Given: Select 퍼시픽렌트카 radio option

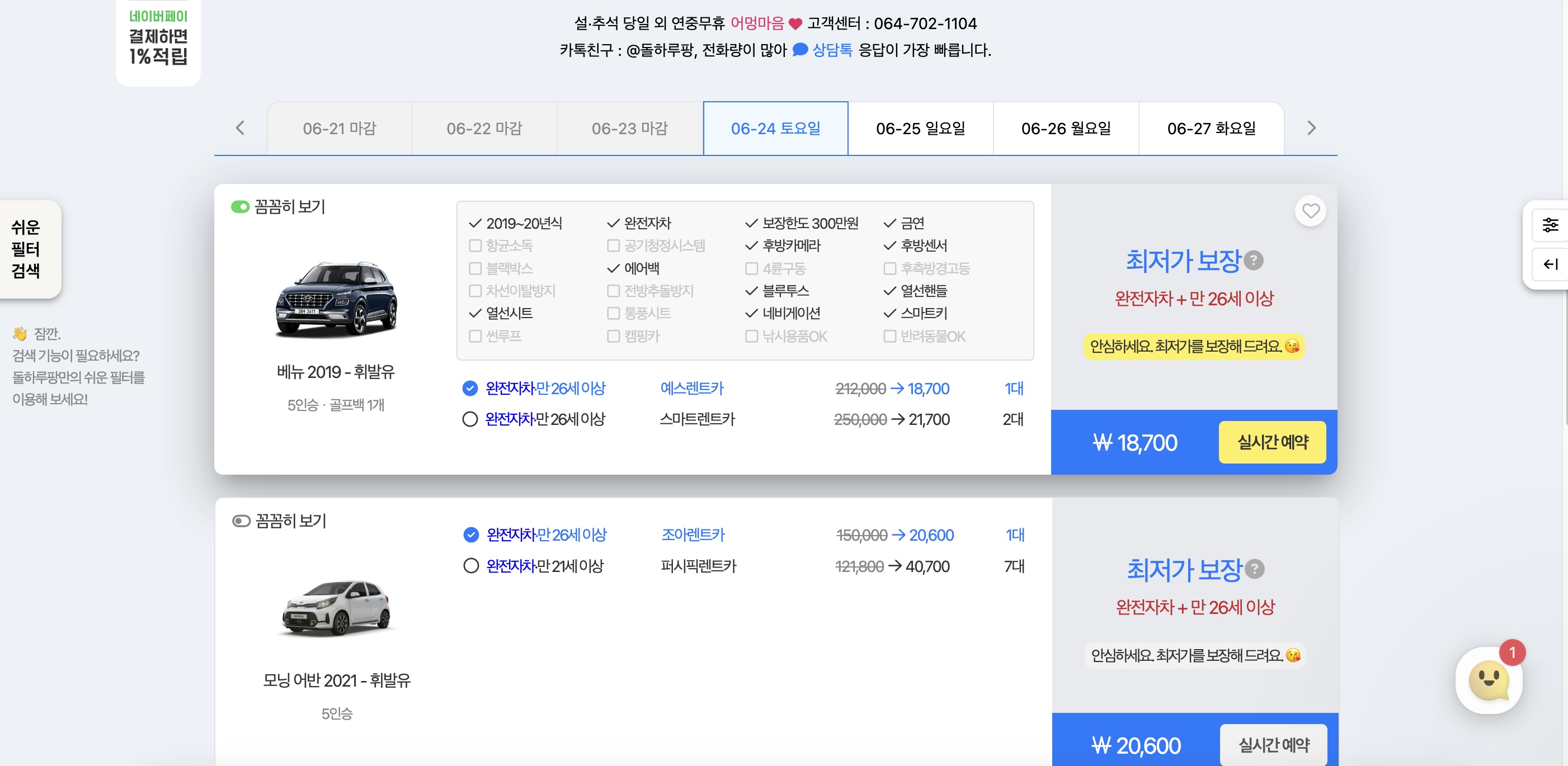Looking at the screenshot, I should [x=470, y=566].
